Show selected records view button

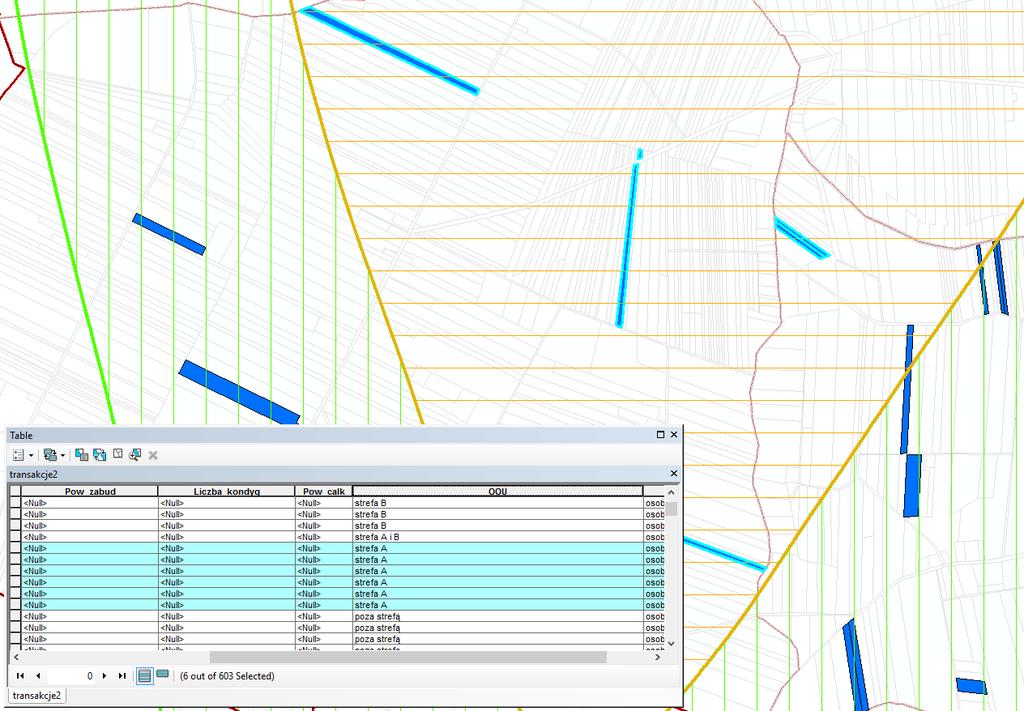coord(163,674)
